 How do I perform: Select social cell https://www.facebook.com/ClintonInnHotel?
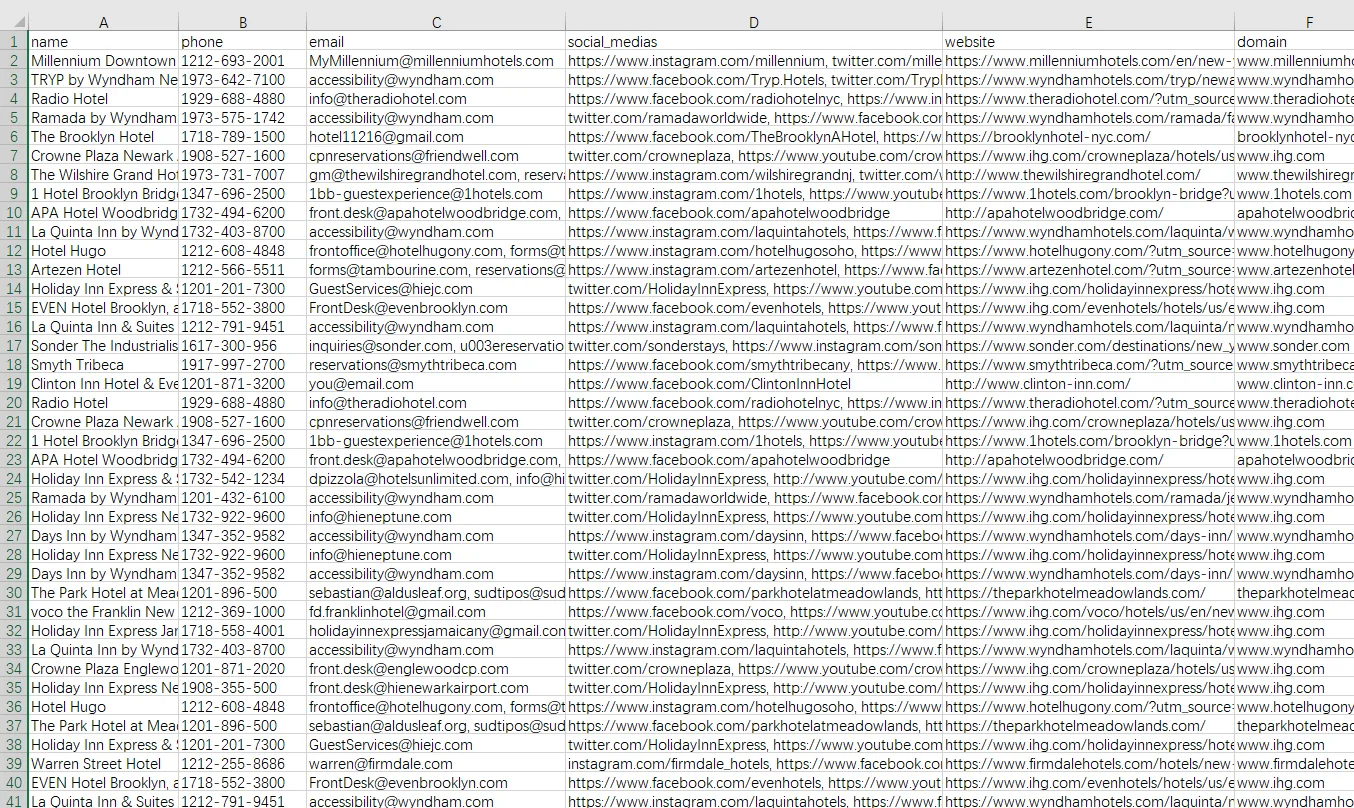(x=754, y=384)
